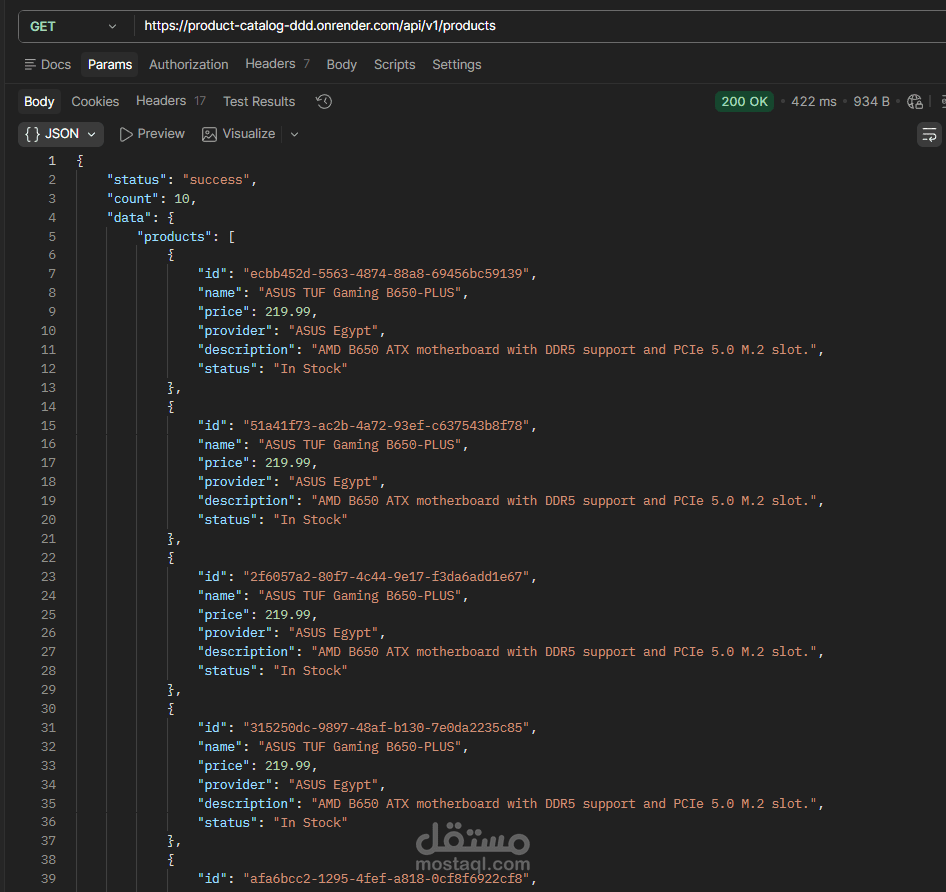Click line number 1 in the gutter

point(52,161)
